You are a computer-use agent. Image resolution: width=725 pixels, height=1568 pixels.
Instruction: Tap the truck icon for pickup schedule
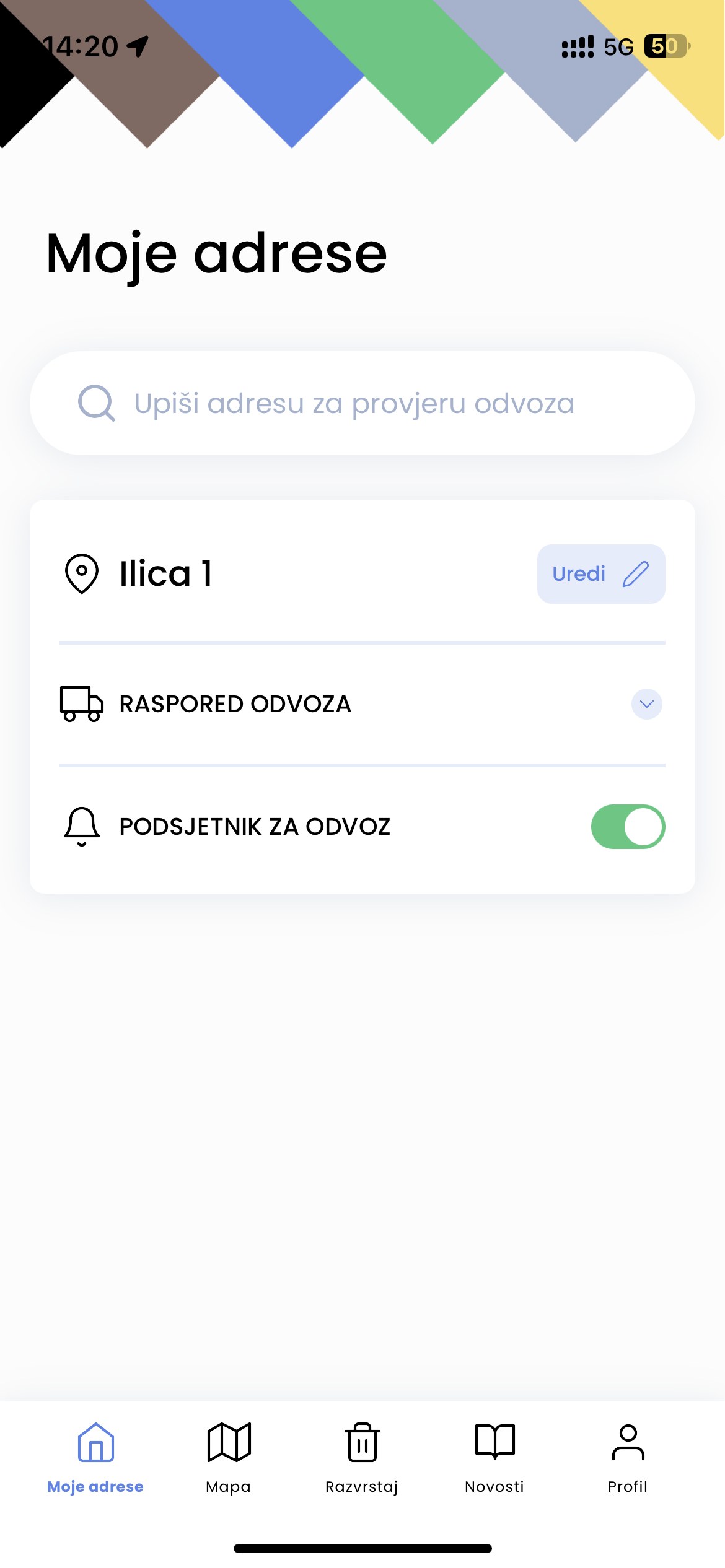point(81,704)
